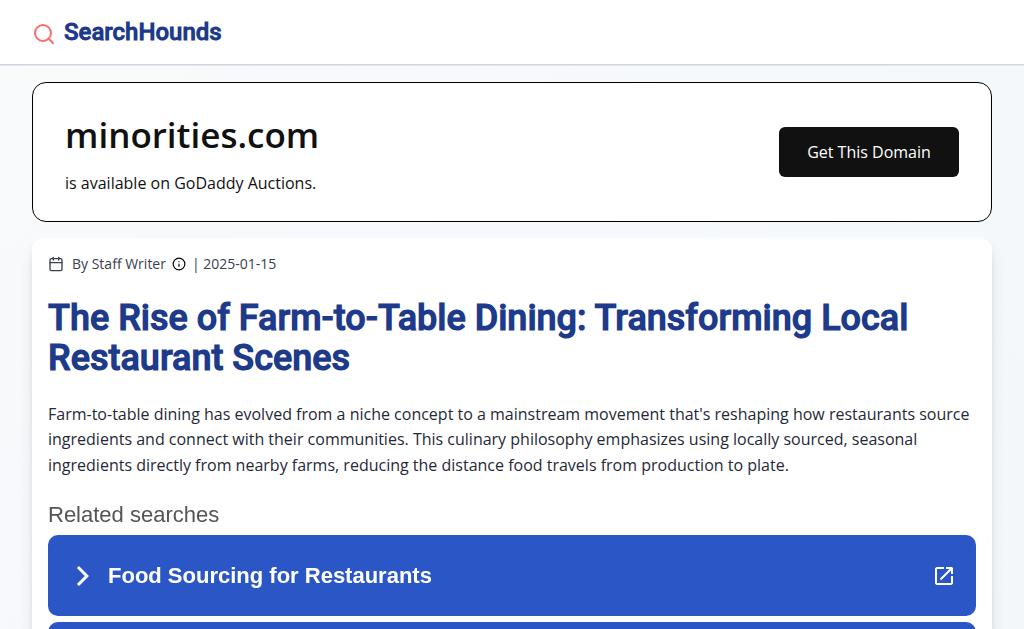This screenshot has height=629, width=1024.
Task: Expand the Food Sourcing chevron arrow
Action: 83,576
